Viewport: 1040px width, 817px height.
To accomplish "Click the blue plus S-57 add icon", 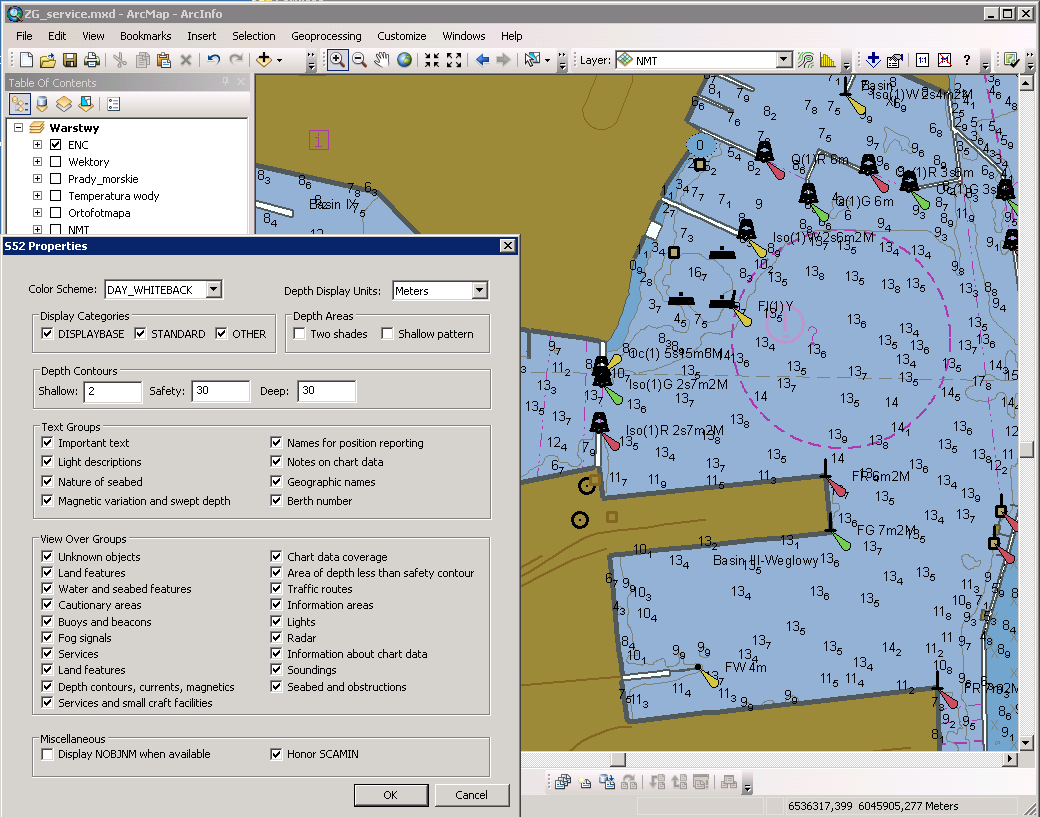I will (x=873, y=60).
